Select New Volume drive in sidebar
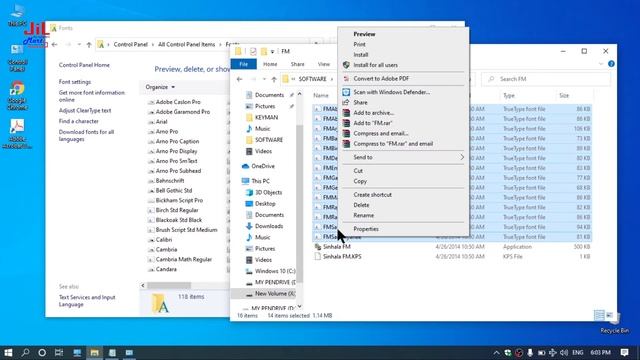This screenshot has width=640, height=360. pos(275,293)
